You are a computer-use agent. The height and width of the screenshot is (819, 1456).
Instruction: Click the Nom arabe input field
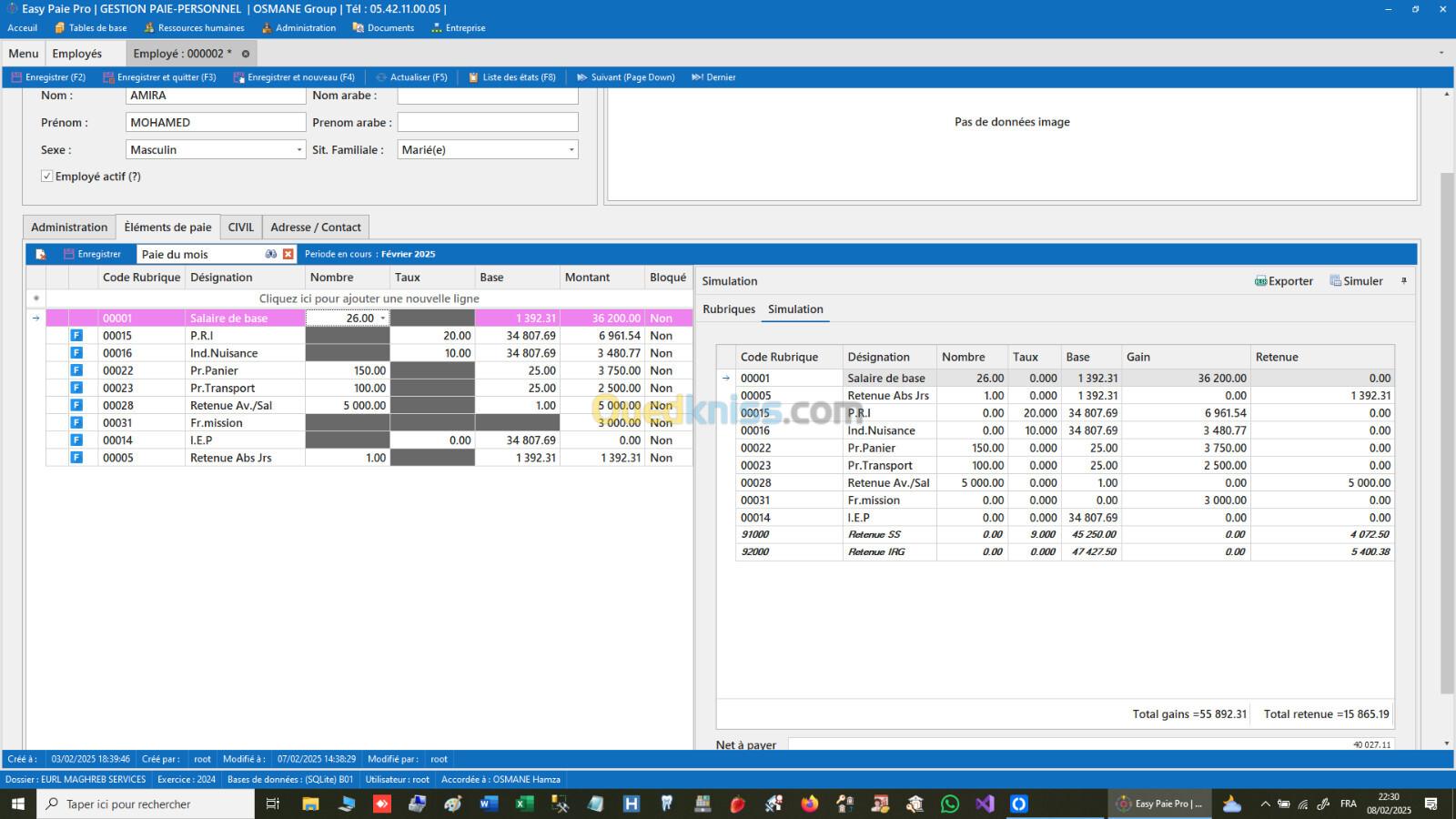[x=488, y=96]
